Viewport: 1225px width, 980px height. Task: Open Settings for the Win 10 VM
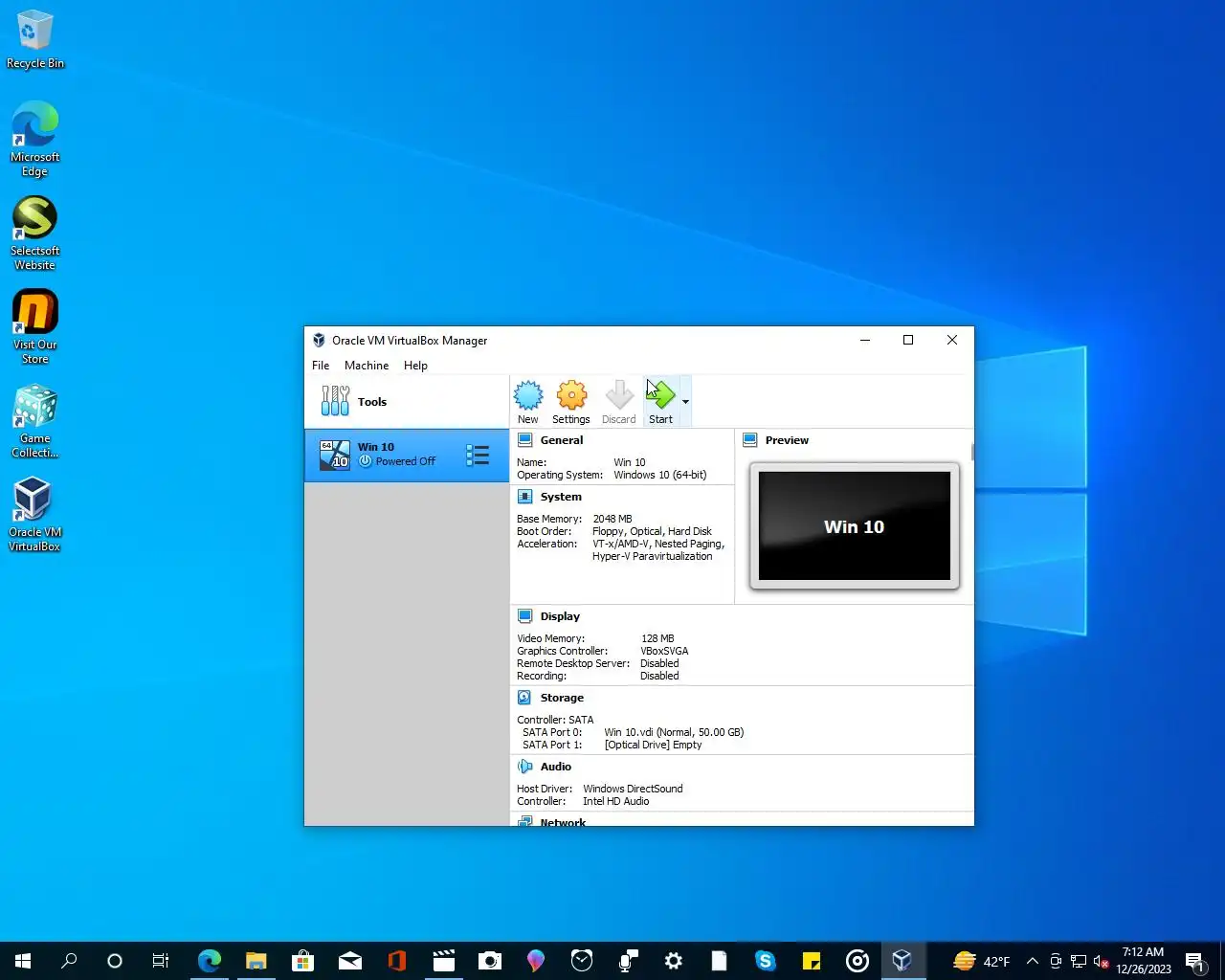pyautogui.click(x=571, y=402)
